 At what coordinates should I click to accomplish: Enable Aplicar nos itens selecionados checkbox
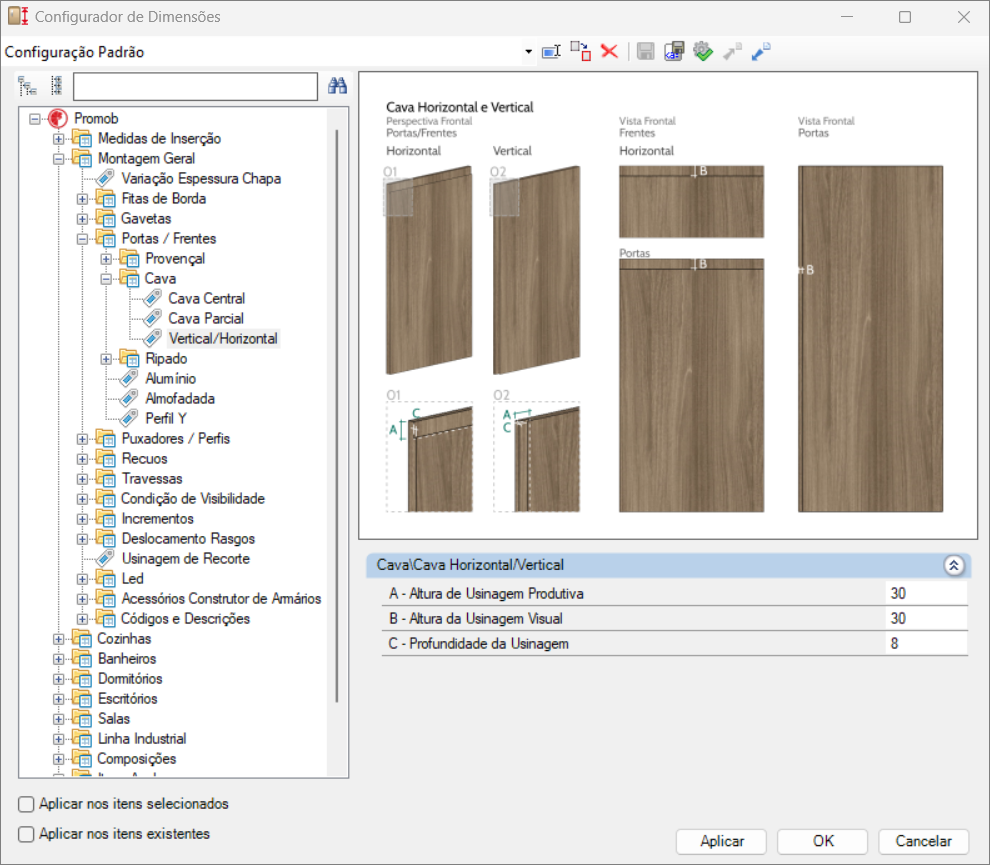click(x=26, y=804)
